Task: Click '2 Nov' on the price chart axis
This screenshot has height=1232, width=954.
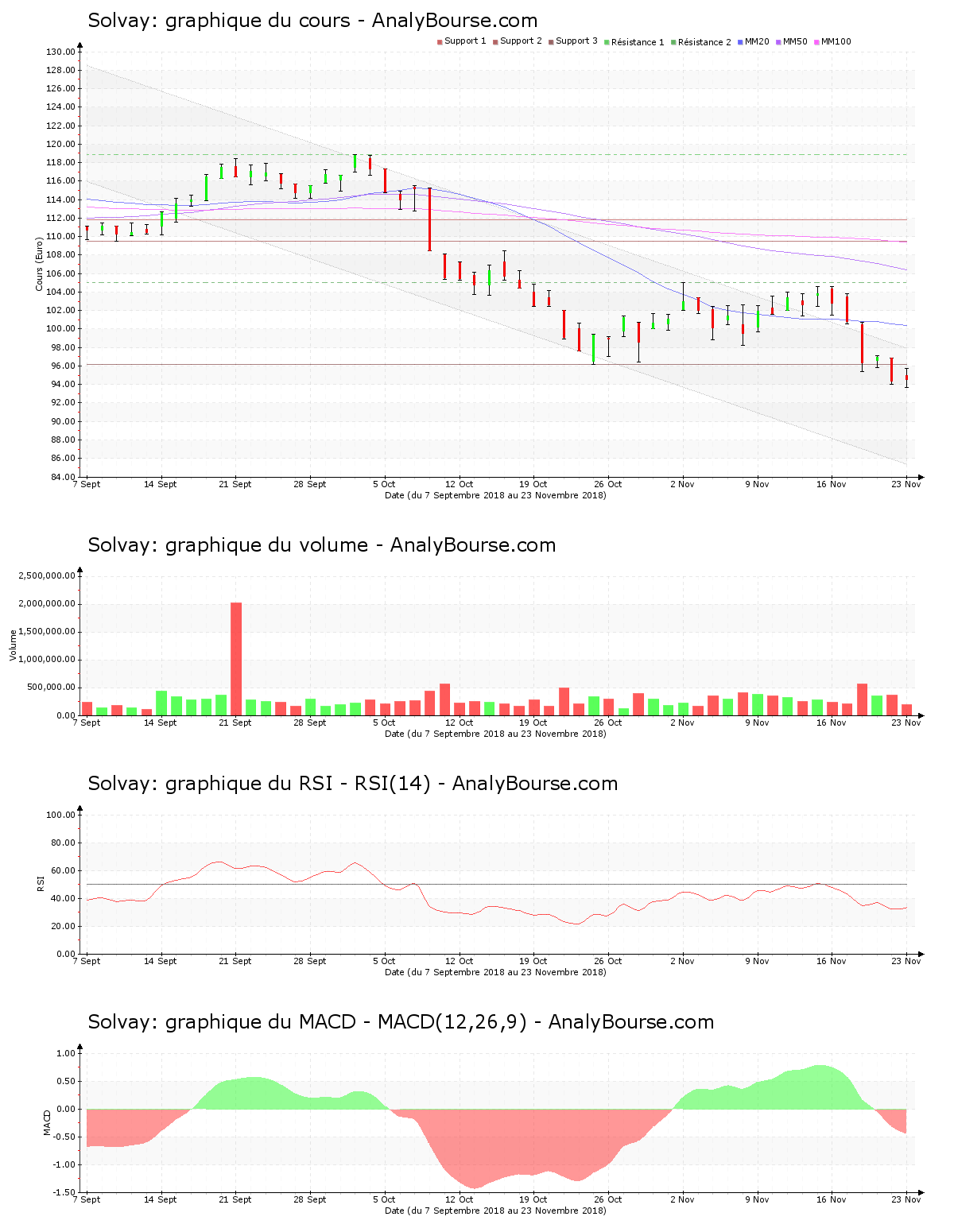Action: click(x=682, y=484)
